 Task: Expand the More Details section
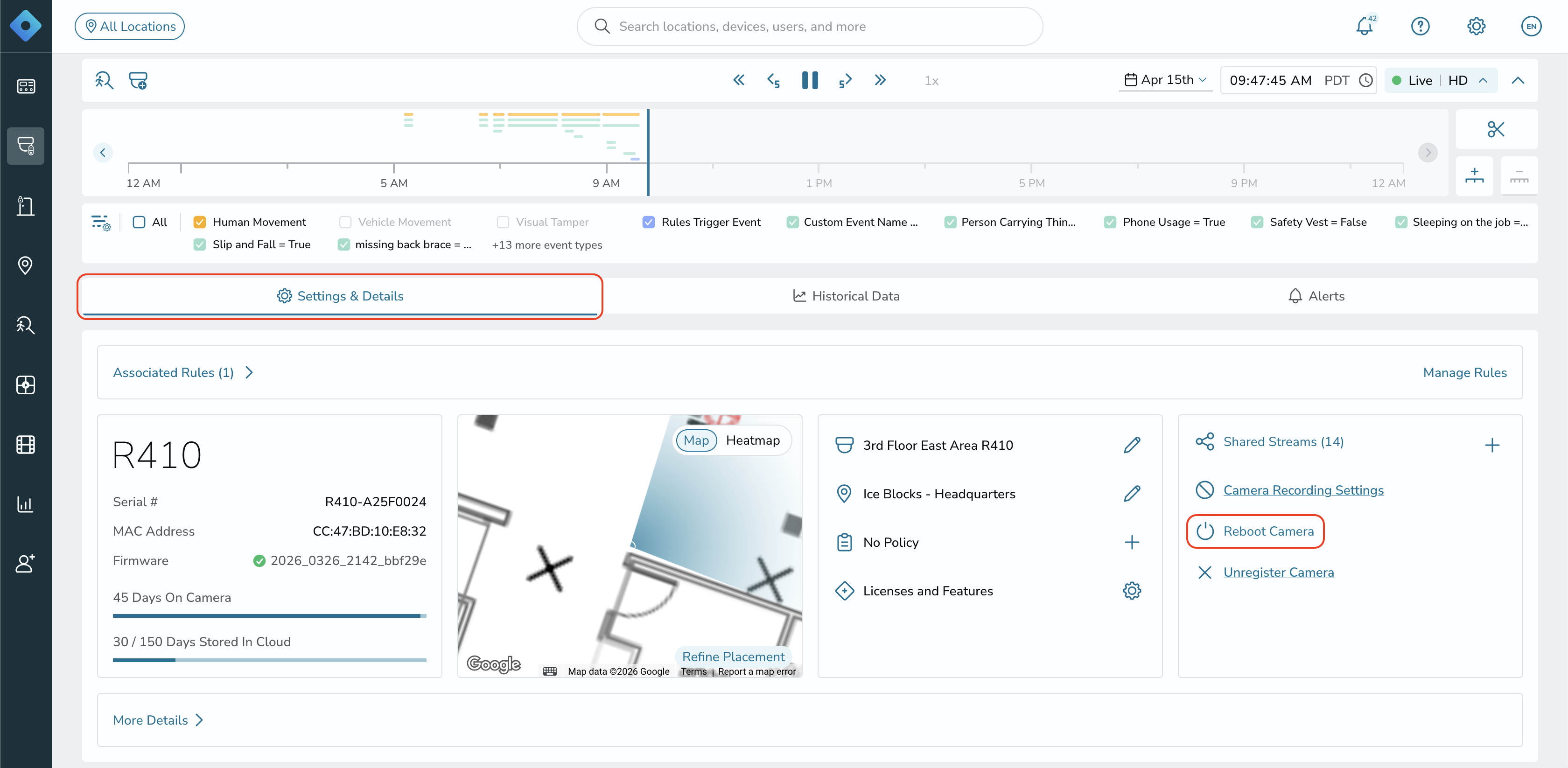click(x=158, y=720)
